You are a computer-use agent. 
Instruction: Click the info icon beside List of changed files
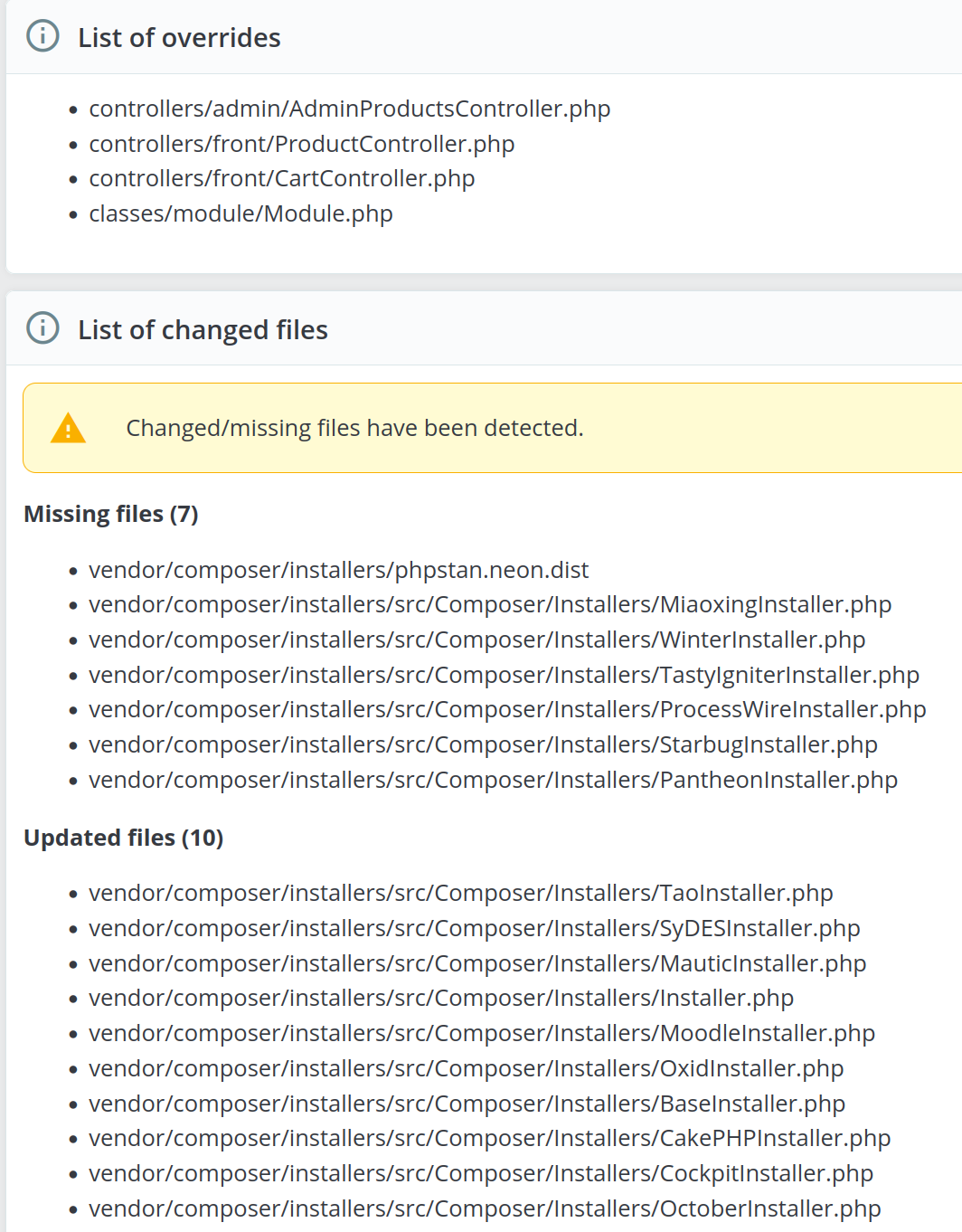(x=42, y=328)
